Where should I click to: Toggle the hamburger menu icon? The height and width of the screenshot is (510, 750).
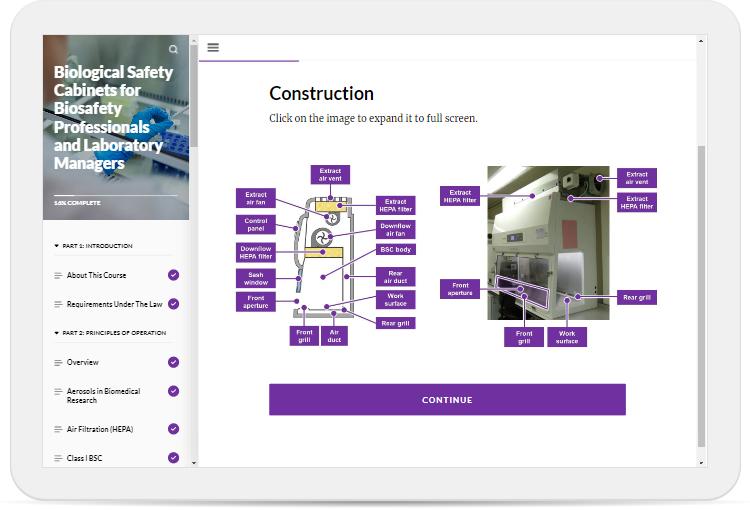tap(213, 47)
